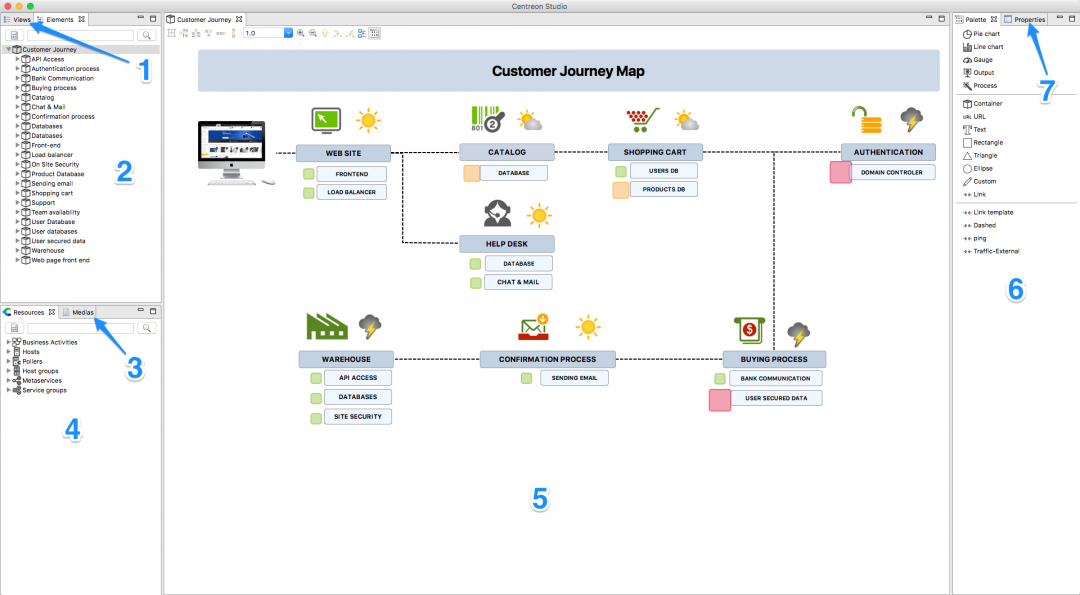Select the Gauge tool in Palette
This screenshot has width=1080, height=595.
[982, 60]
